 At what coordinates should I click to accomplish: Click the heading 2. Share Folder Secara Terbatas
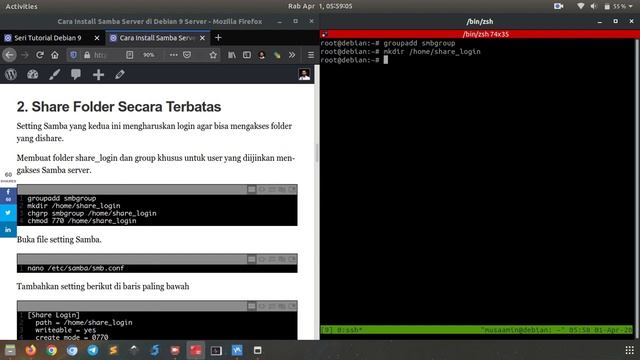(119, 107)
